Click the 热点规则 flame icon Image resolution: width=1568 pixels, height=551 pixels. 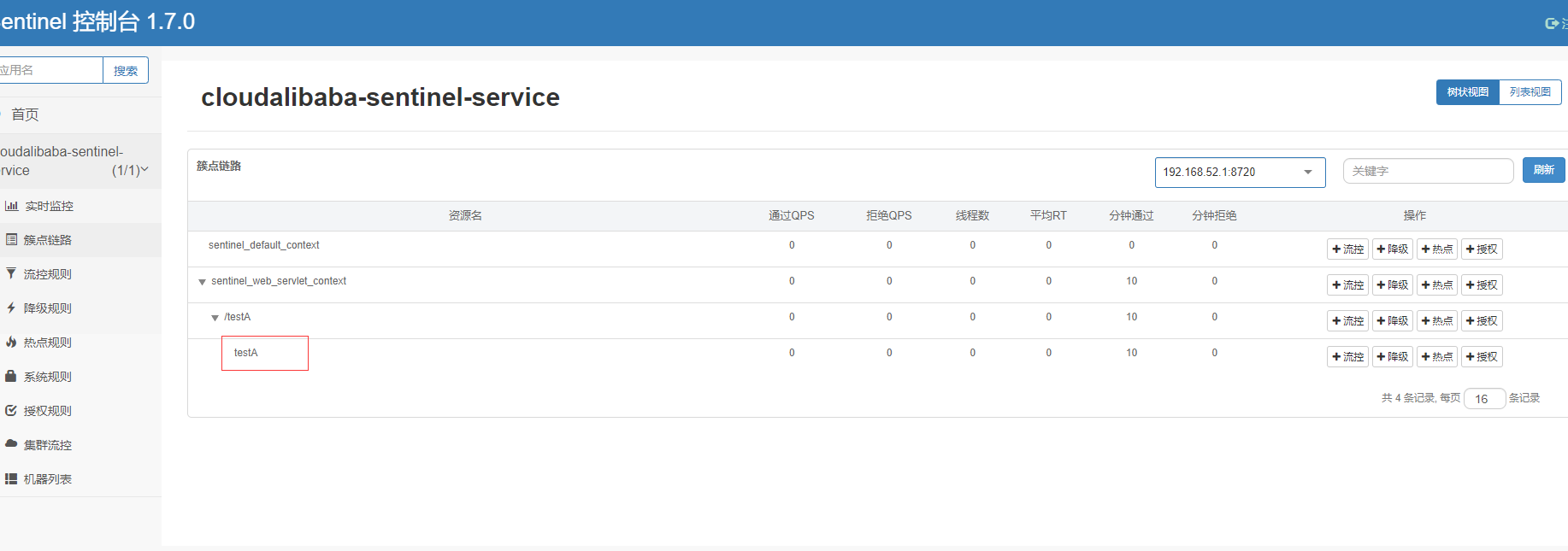point(11,342)
